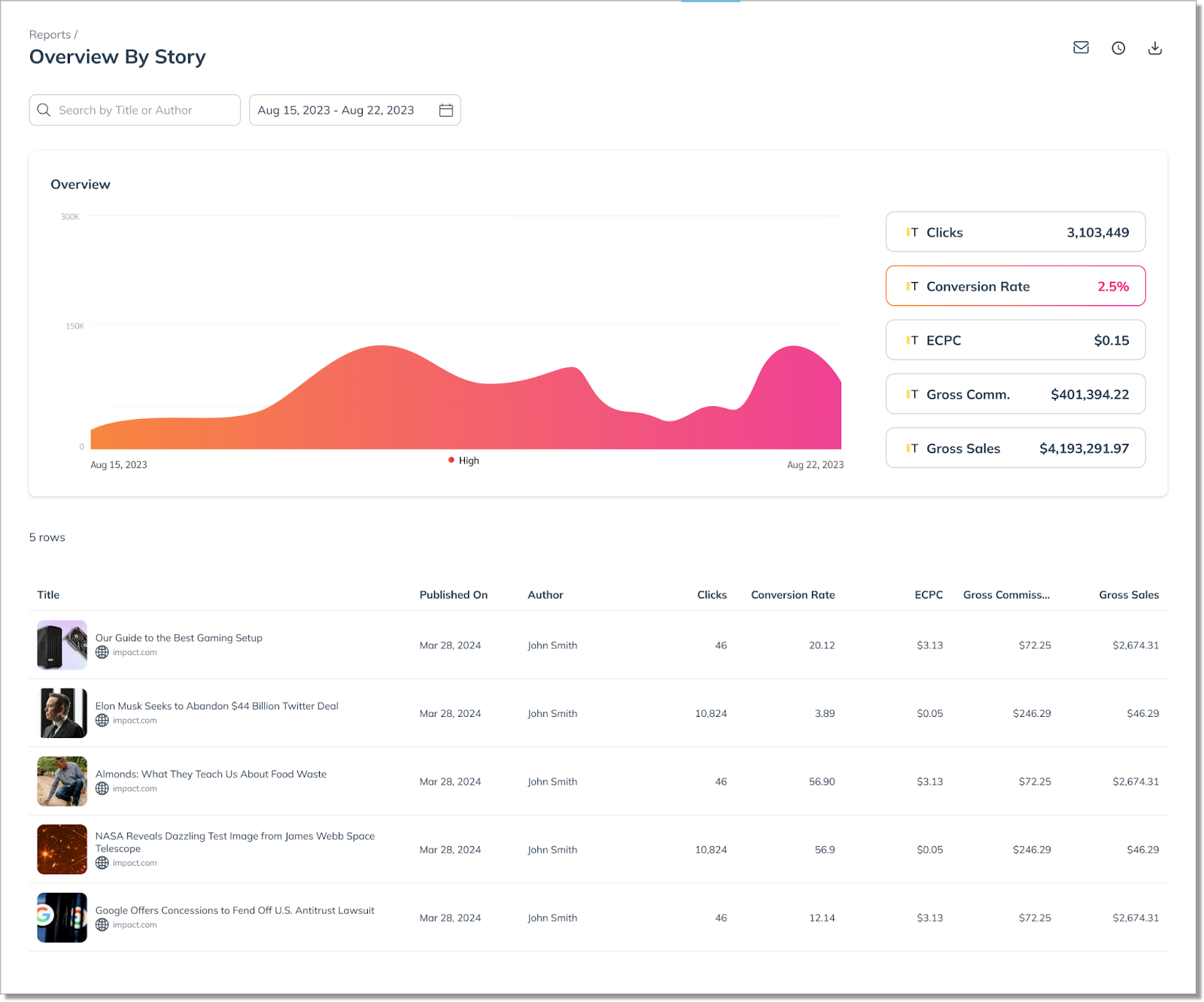Sort table by ECPC column header
Image resolution: width=1204 pixels, height=1002 pixels.
click(x=929, y=595)
